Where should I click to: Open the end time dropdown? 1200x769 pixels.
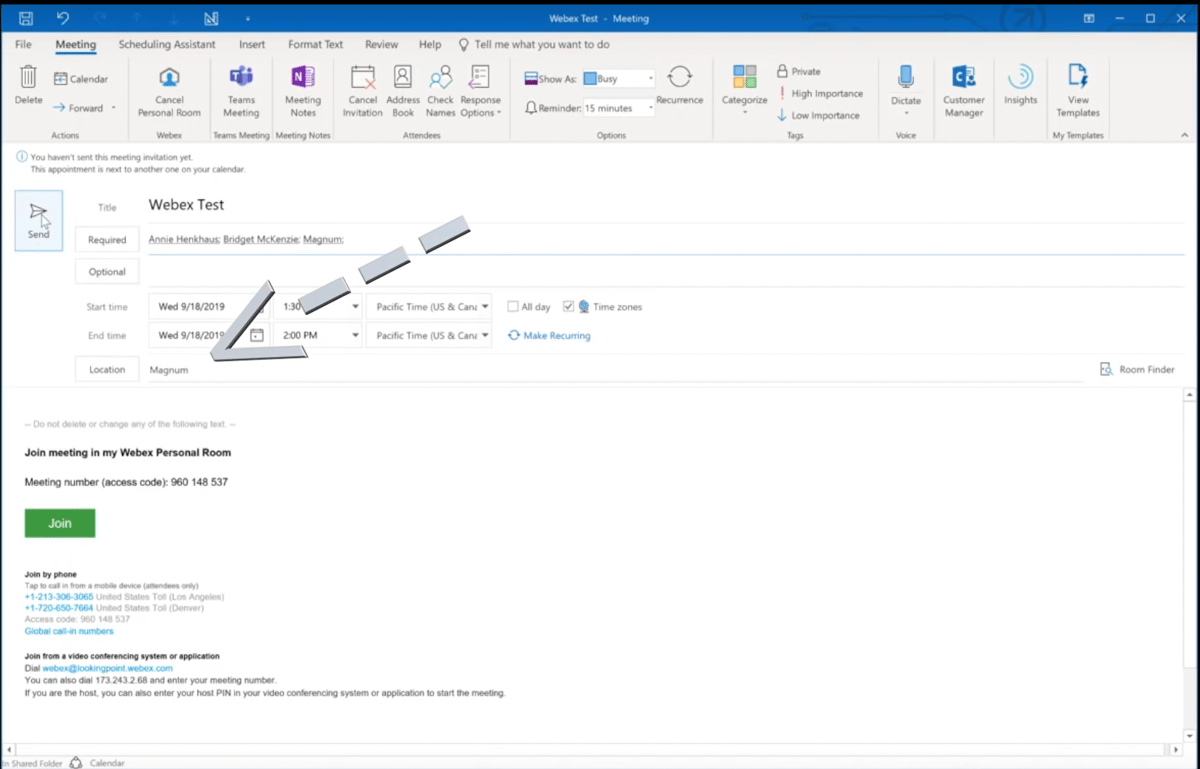(355, 335)
